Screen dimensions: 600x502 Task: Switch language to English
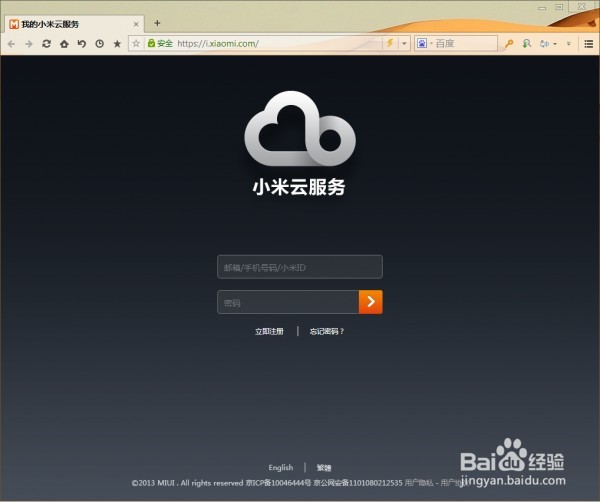pyautogui.click(x=281, y=468)
